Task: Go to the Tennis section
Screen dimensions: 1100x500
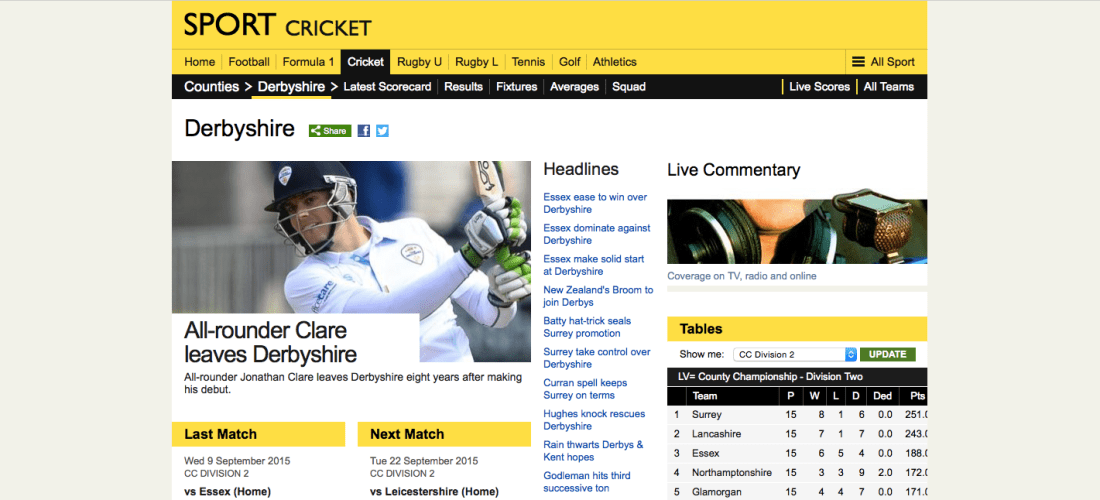Action: click(528, 62)
